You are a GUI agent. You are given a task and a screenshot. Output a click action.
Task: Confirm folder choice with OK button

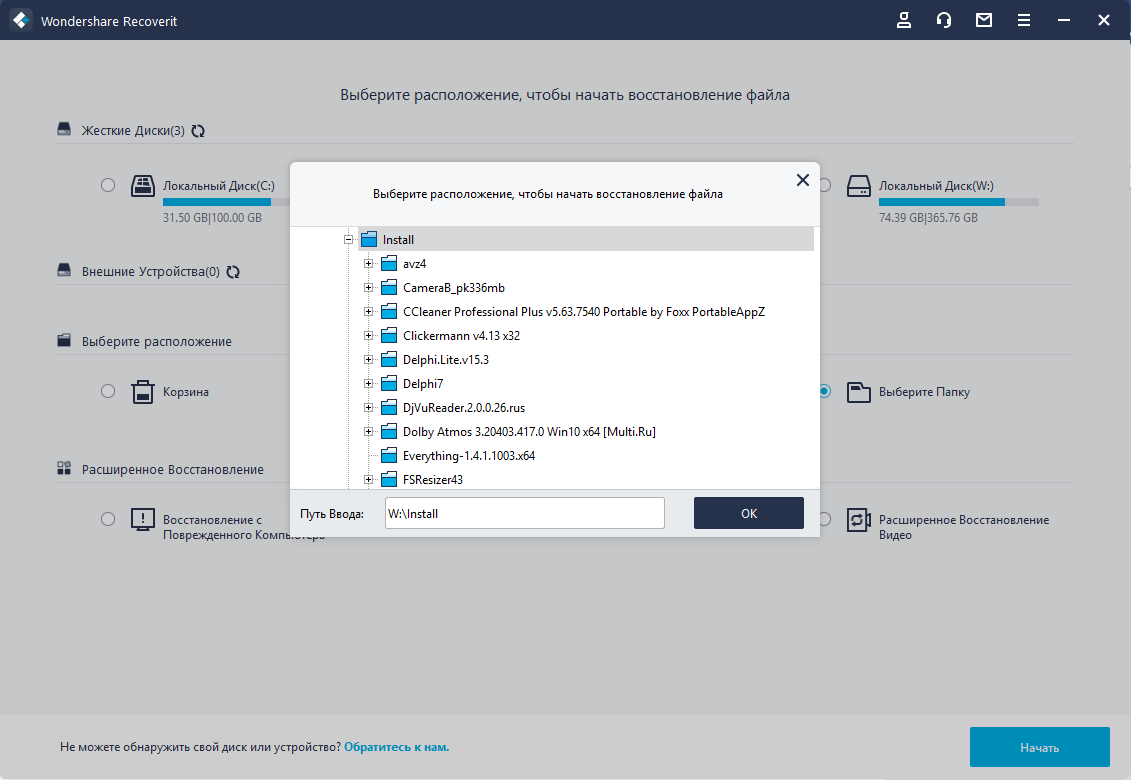pyautogui.click(x=749, y=513)
